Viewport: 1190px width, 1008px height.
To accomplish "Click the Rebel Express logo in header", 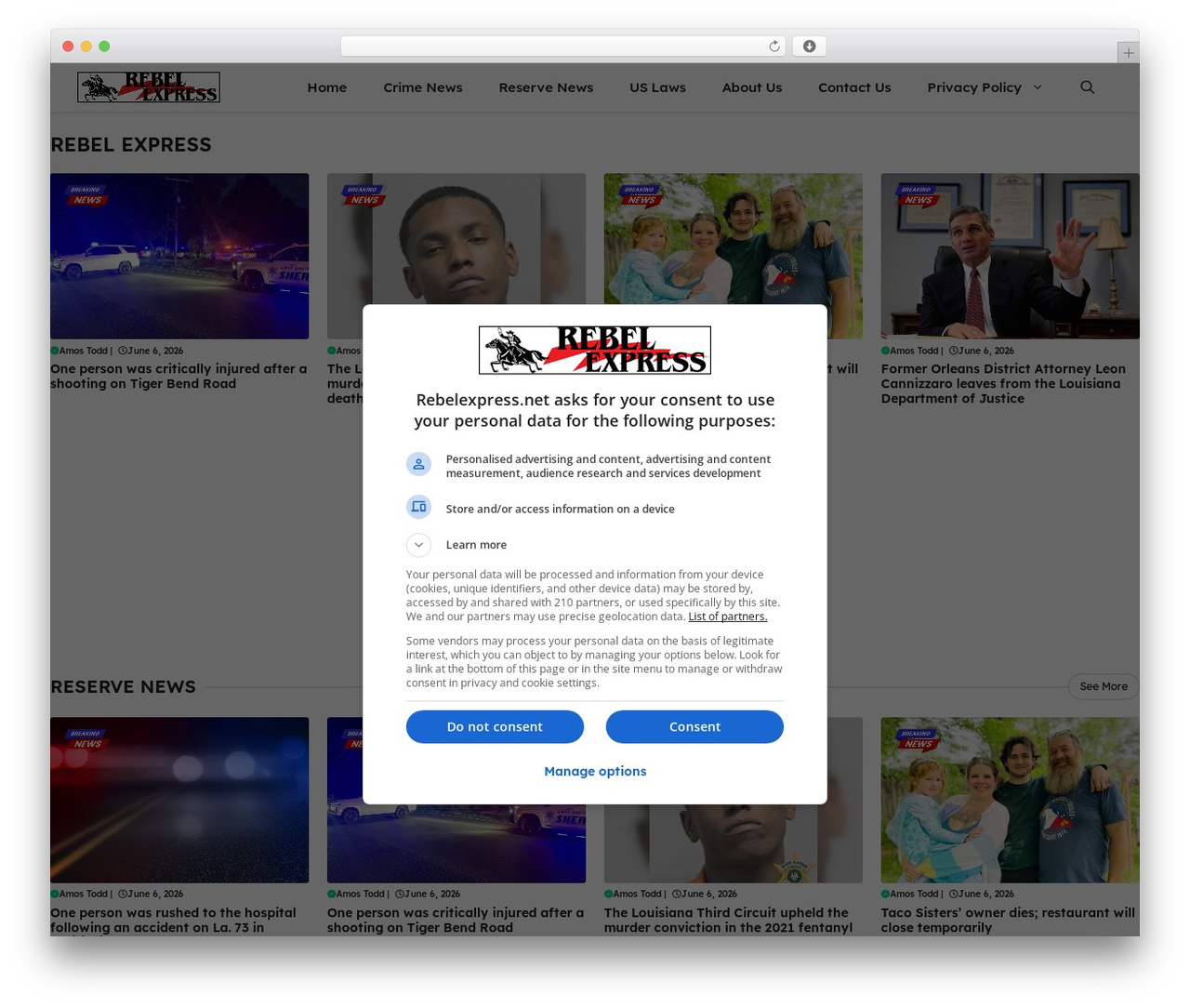I will [x=149, y=87].
